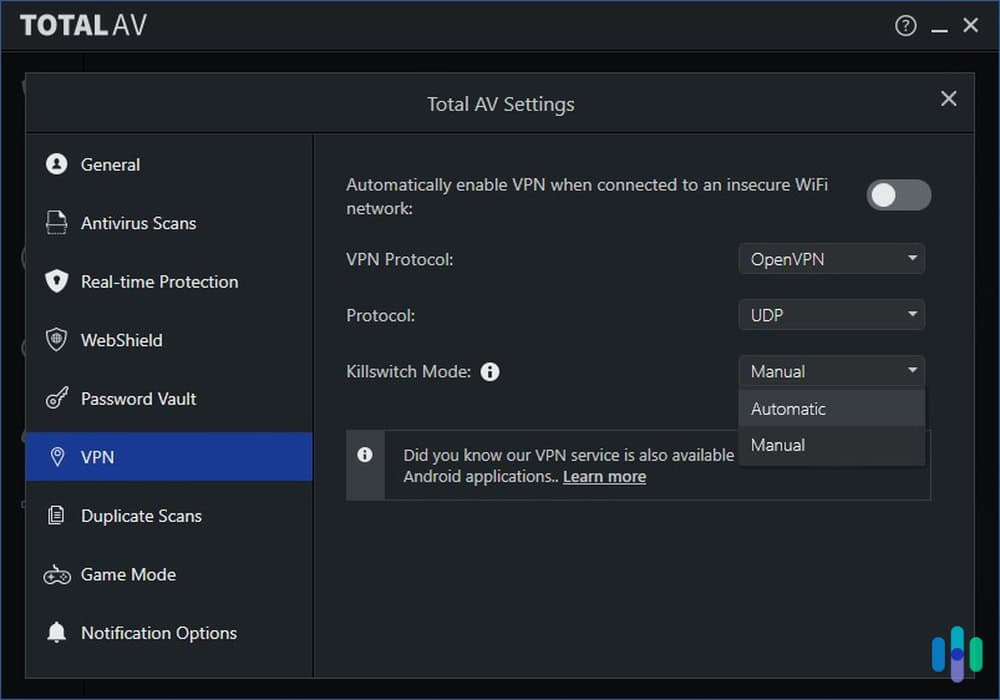Click the Password Vault key icon
The height and width of the screenshot is (700, 1000).
click(x=57, y=398)
